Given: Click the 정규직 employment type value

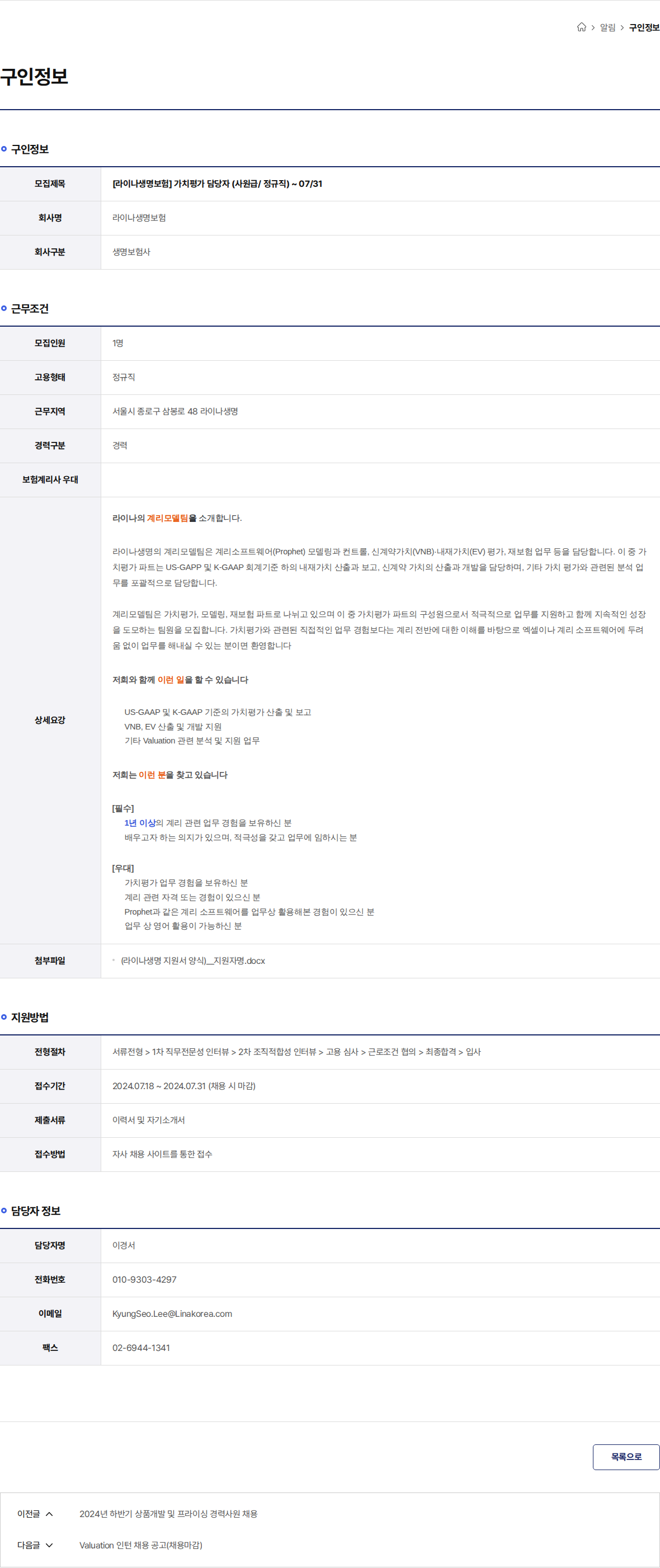Looking at the screenshot, I should click(124, 378).
